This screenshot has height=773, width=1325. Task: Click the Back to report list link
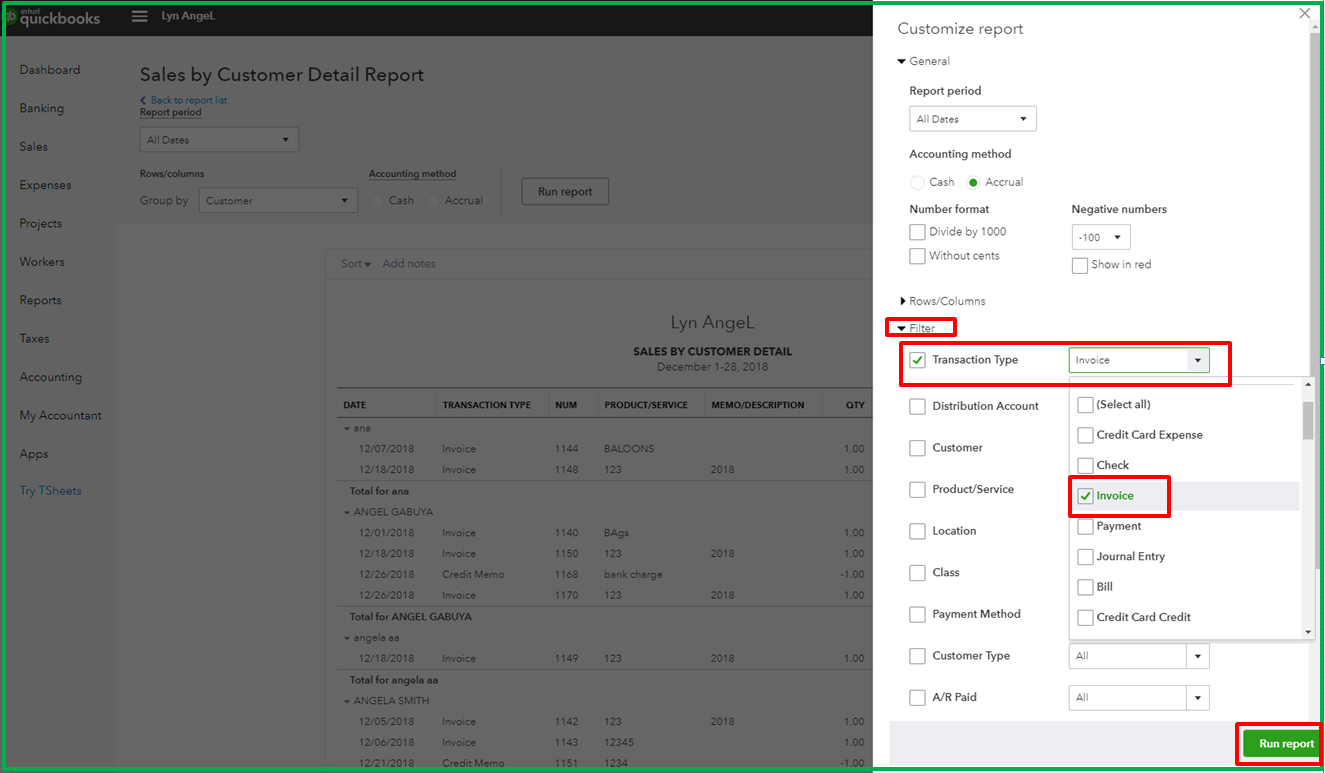[183, 100]
